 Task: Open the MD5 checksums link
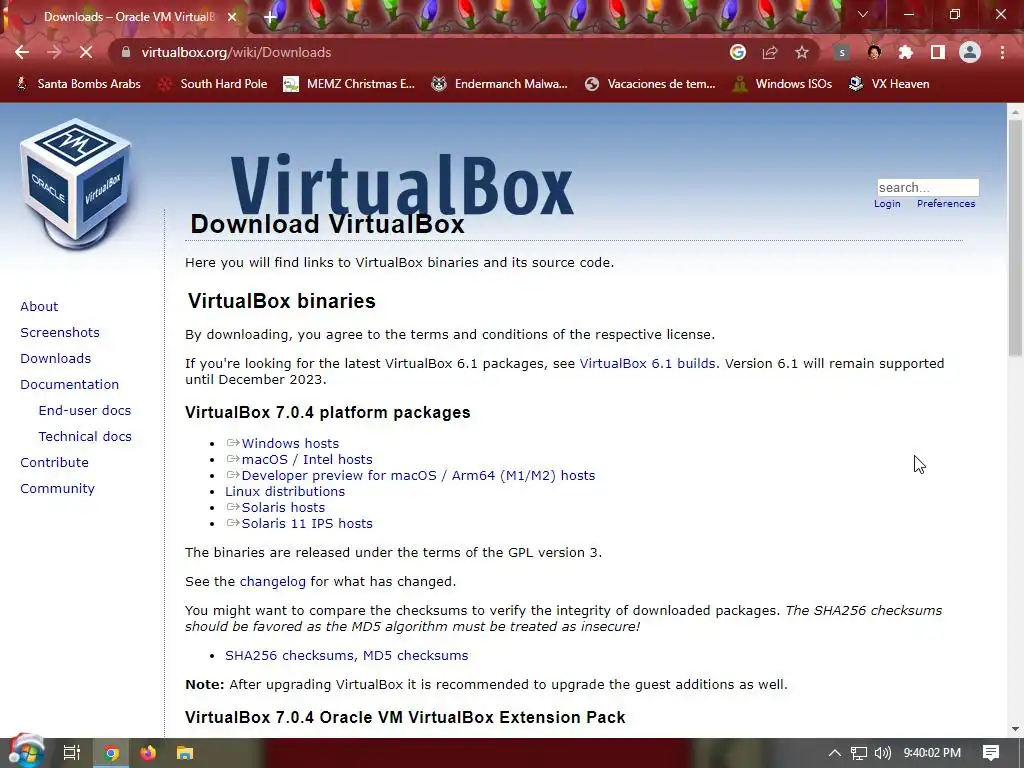(415, 655)
